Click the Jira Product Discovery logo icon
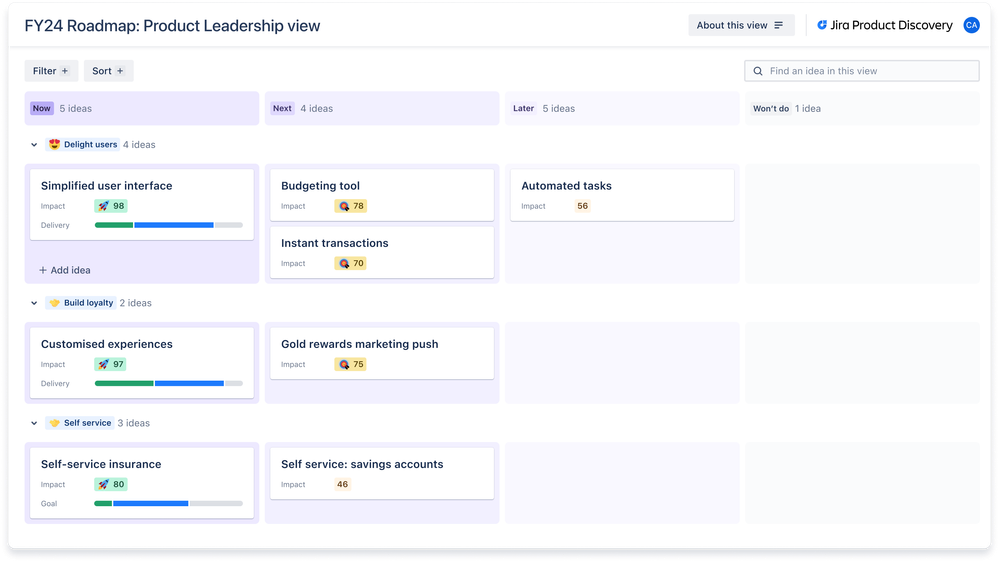This screenshot has width=999, height=562. (822, 25)
